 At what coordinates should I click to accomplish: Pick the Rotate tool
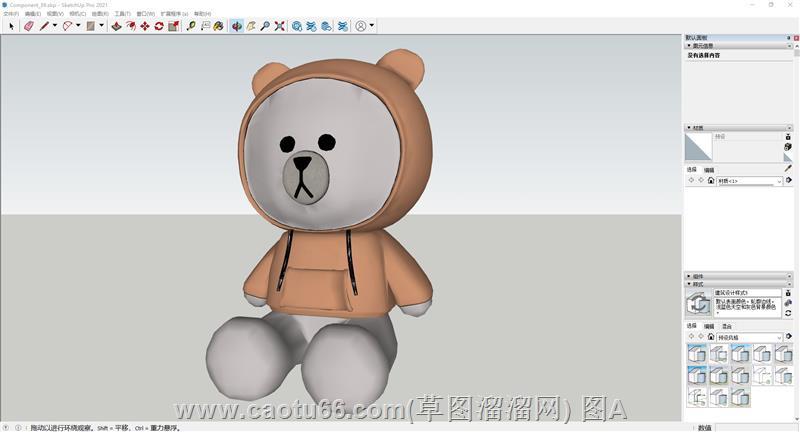point(159,26)
